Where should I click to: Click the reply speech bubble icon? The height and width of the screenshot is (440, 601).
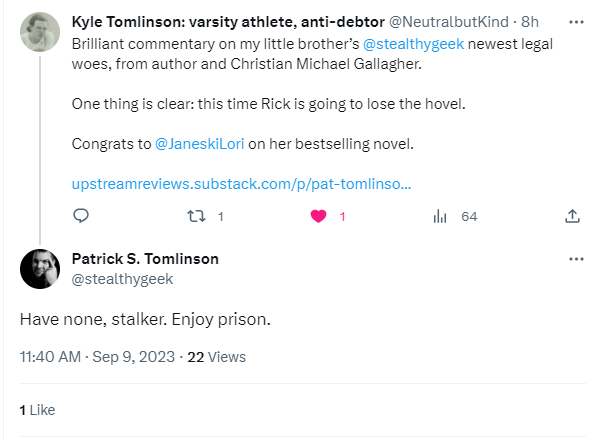(82, 215)
